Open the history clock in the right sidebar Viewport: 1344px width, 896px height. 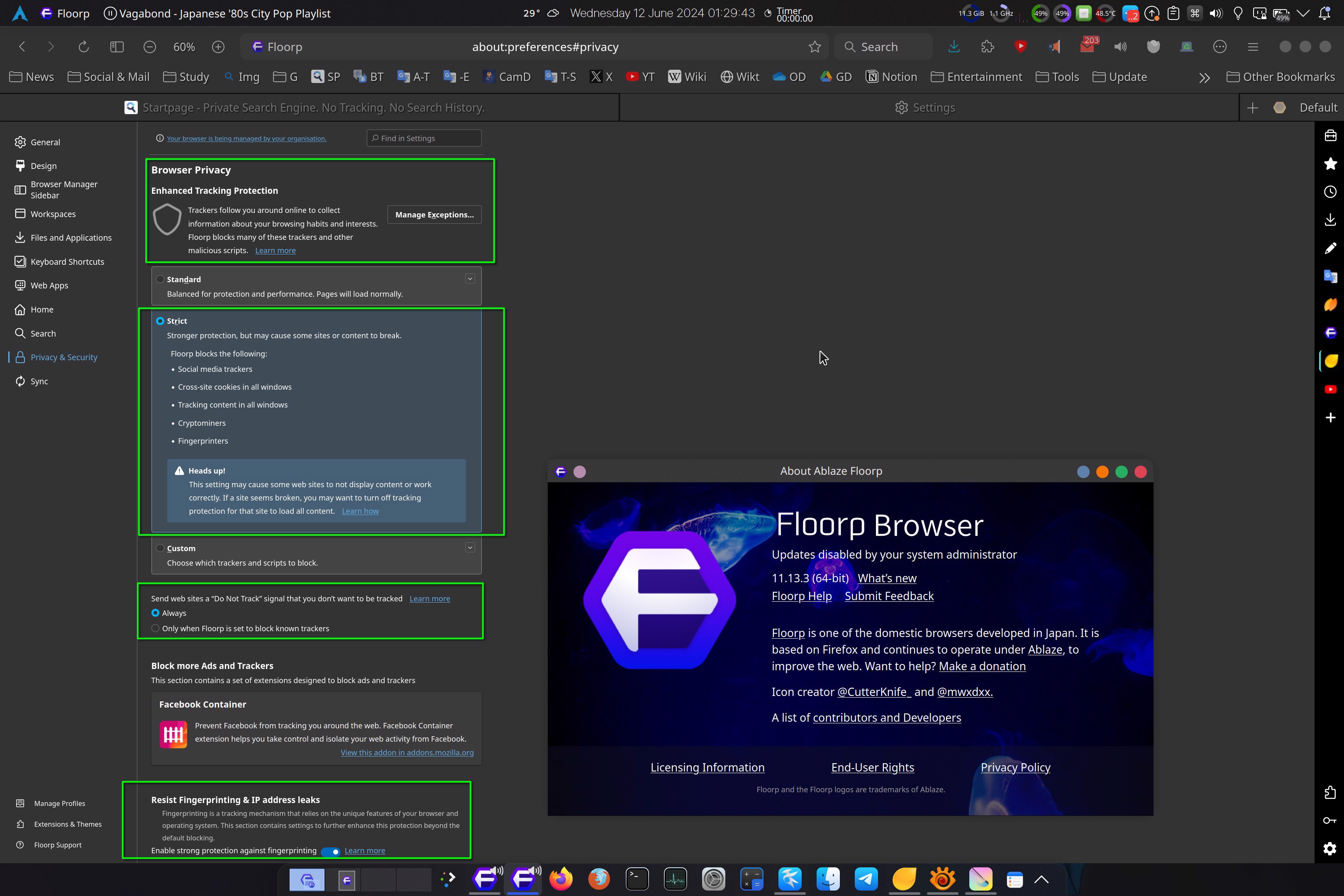pyautogui.click(x=1330, y=192)
